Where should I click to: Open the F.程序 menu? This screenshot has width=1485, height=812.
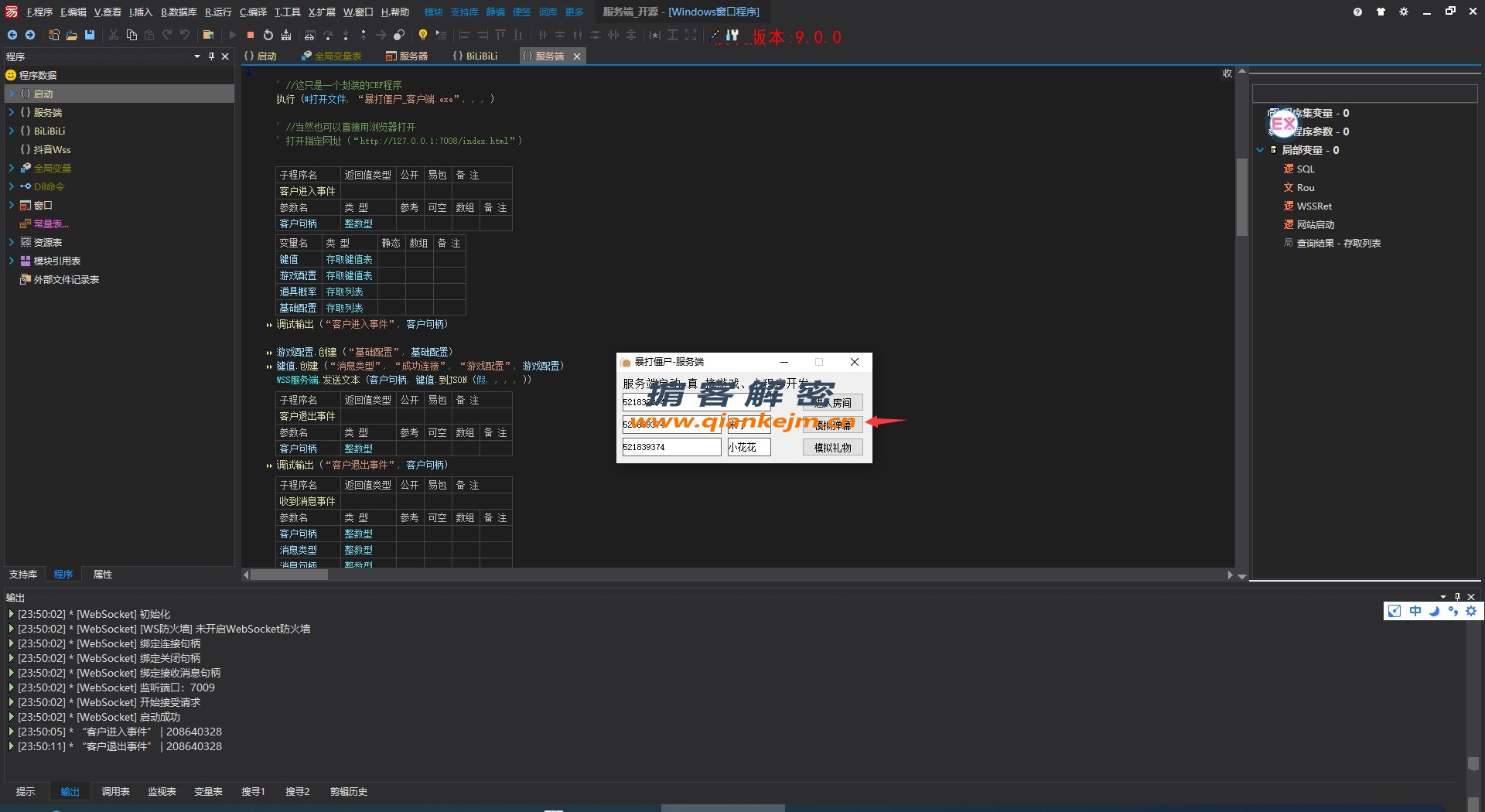pos(39,12)
